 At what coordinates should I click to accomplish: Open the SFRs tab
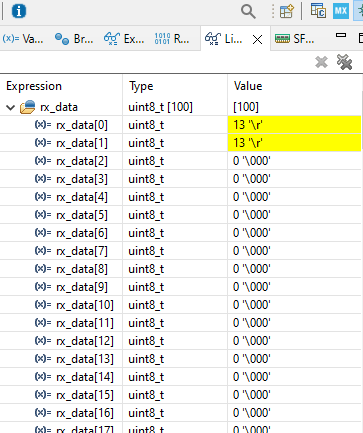(294, 39)
